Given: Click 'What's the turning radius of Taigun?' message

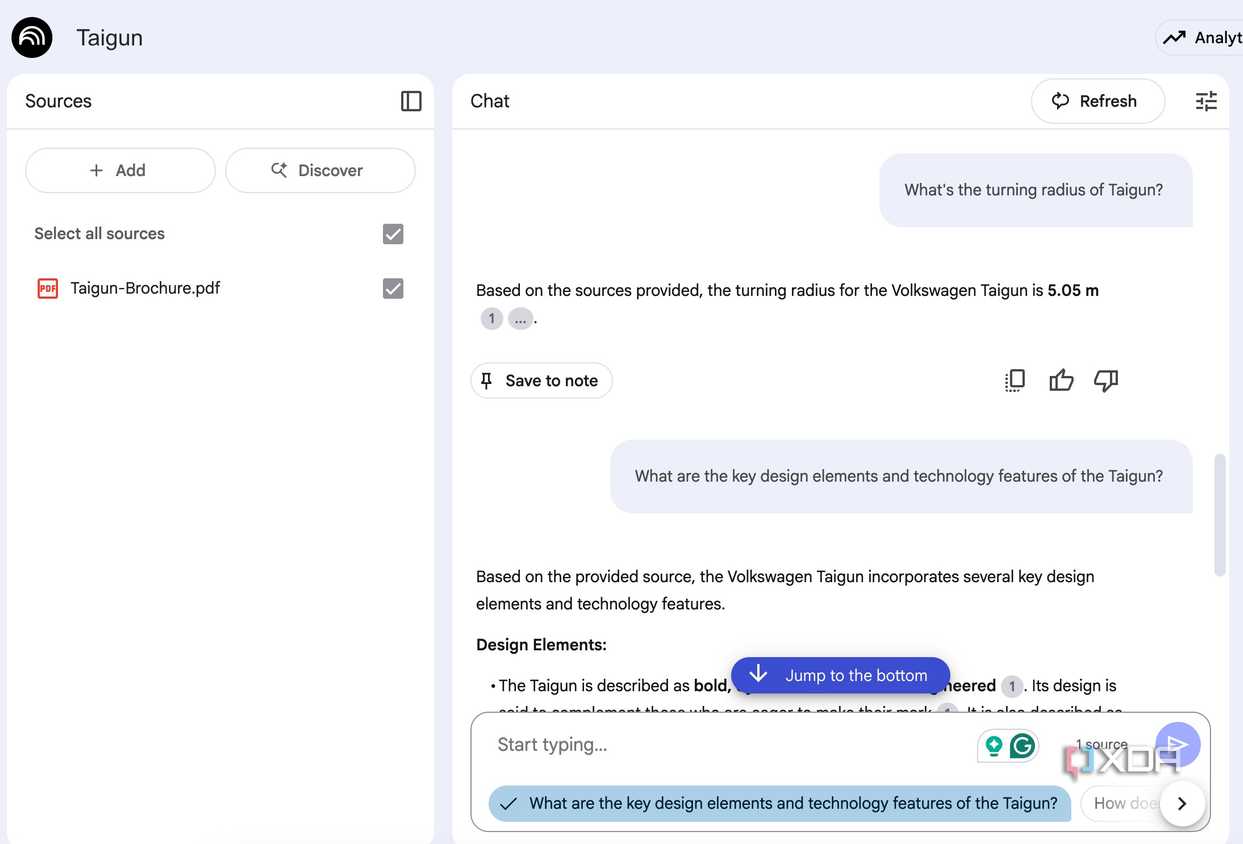Looking at the screenshot, I should 1034,190.
